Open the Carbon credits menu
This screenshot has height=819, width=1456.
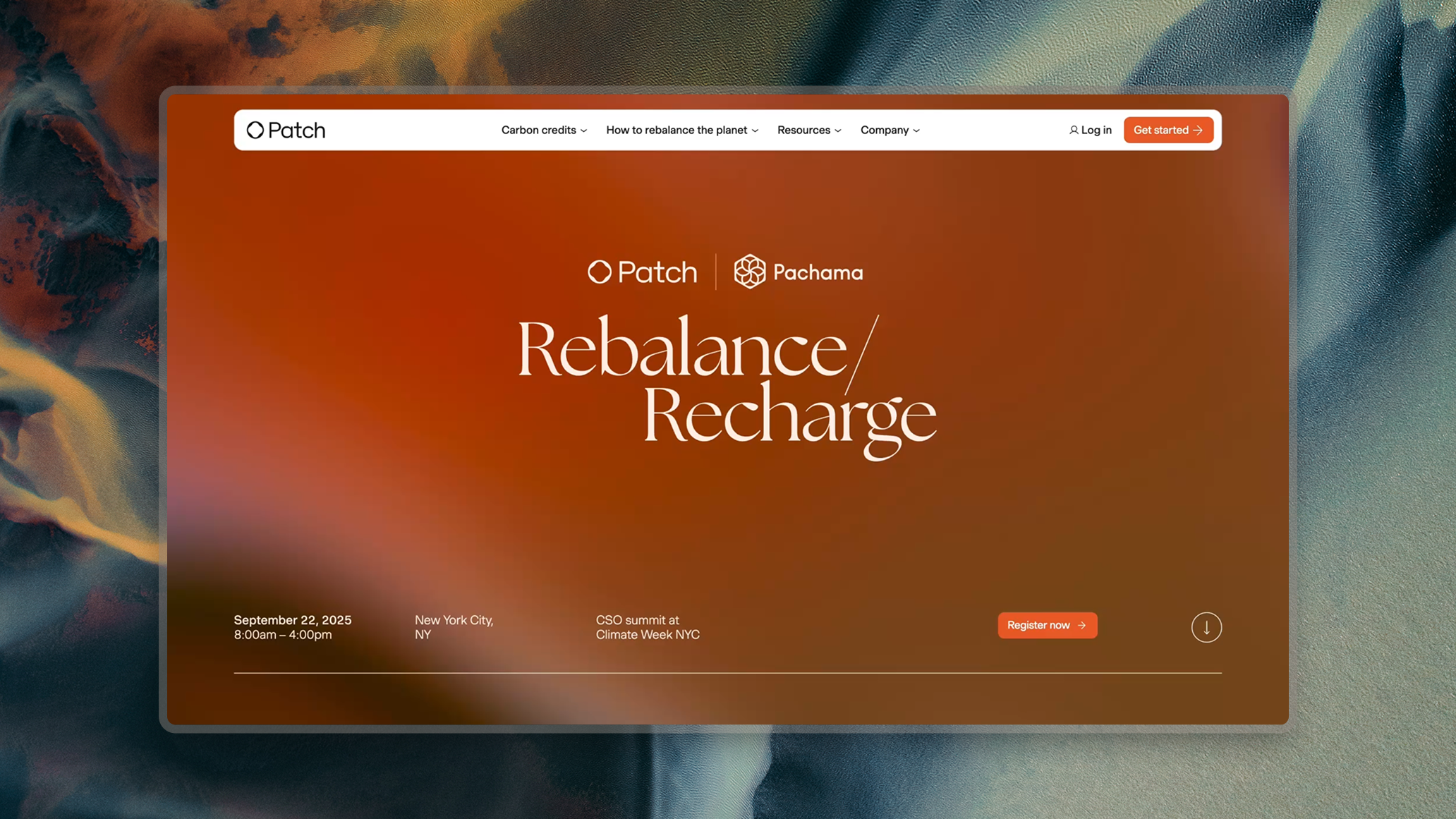click(544, 130)
